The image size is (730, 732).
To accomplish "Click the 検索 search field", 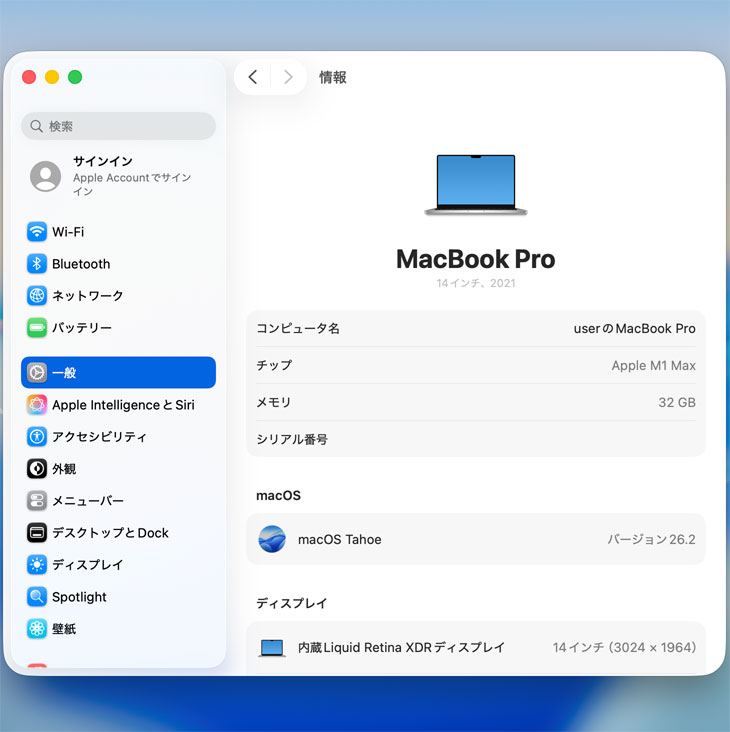I will click(x=118, y=126).
